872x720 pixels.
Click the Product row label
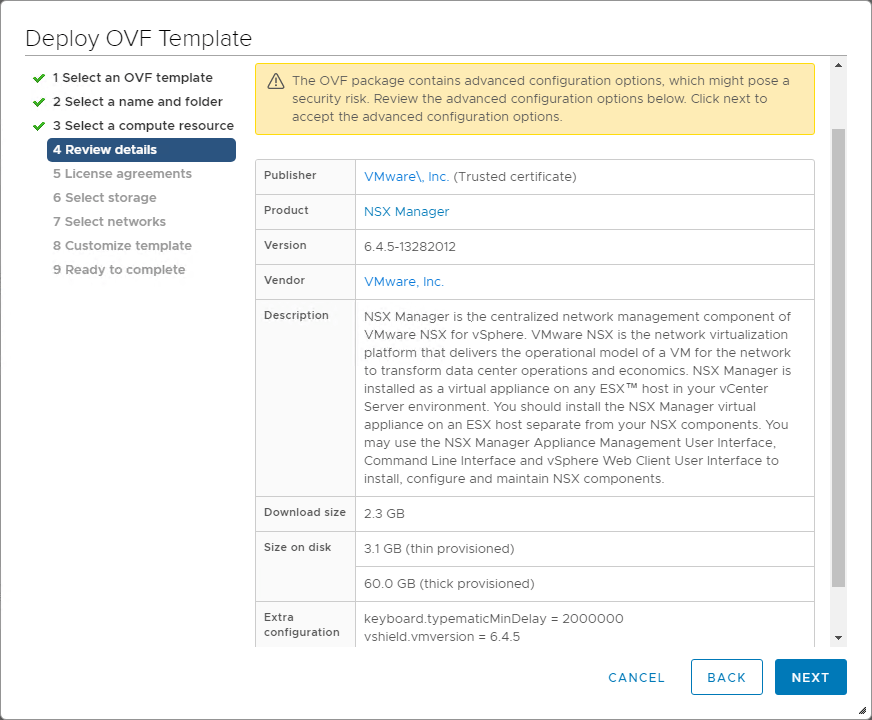coord(286,210)
